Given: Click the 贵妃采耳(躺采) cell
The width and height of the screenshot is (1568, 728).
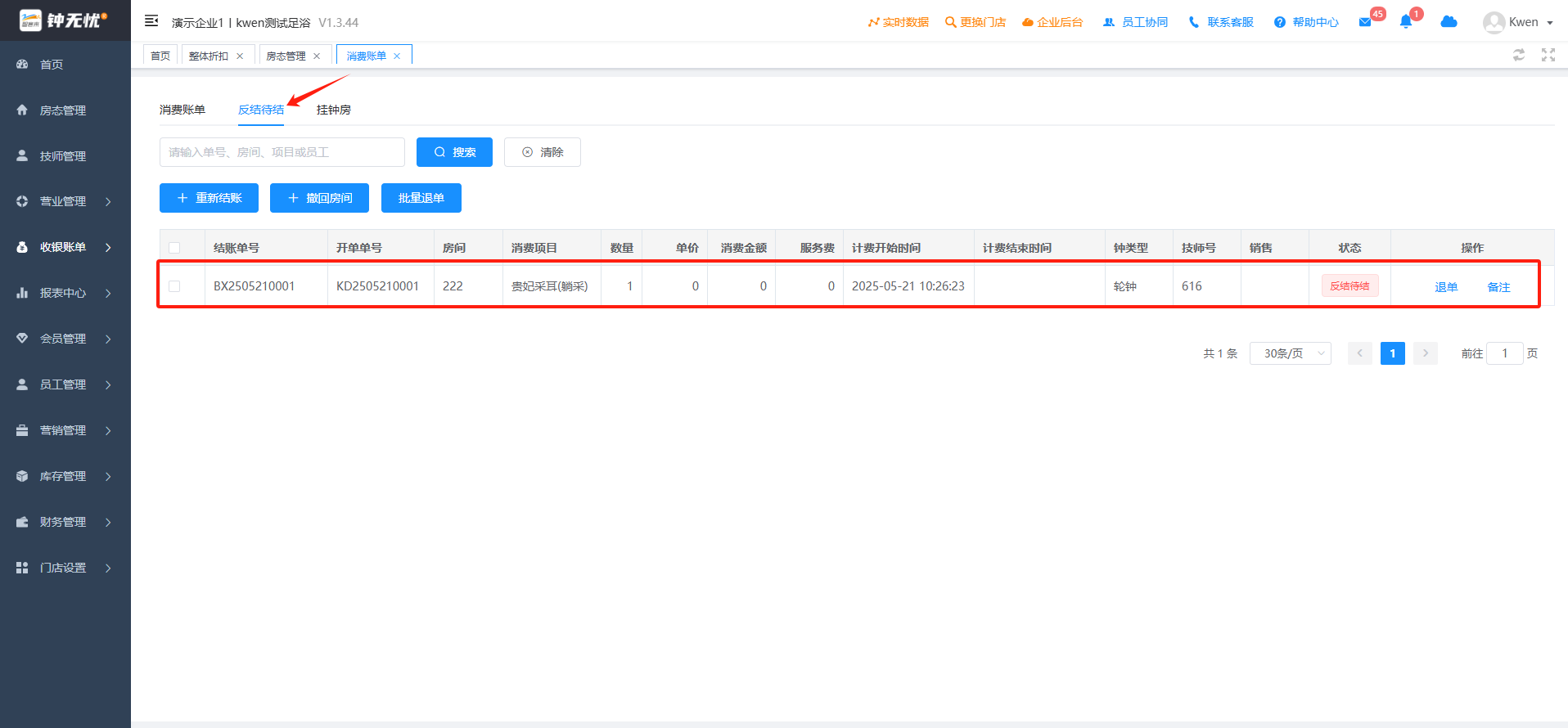Looking at the screenshot, I should [550, 286].
